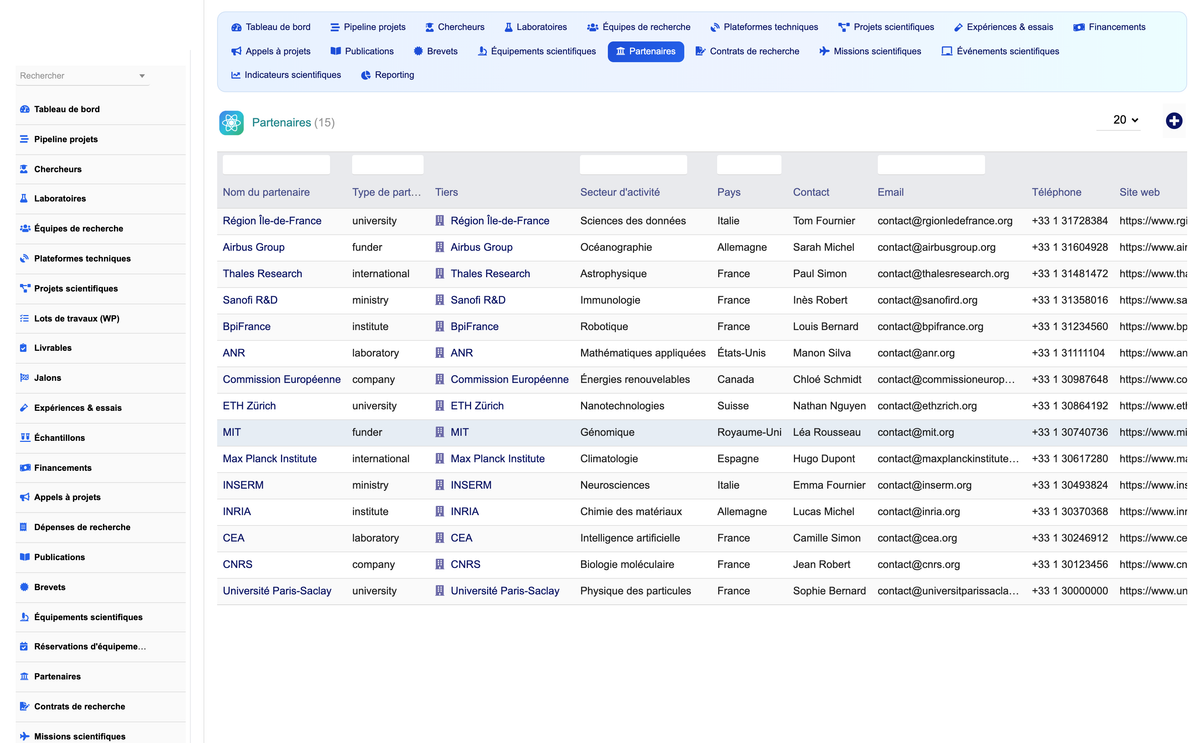Open the Équipements scientifiques top menu tab

coord(537,51)
